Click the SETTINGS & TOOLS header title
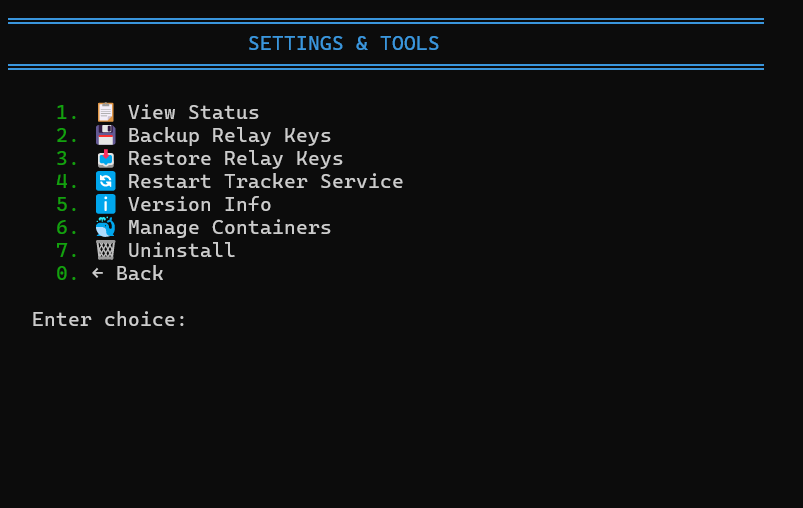This screenshot has width=803, height=508. click(343, 43)
